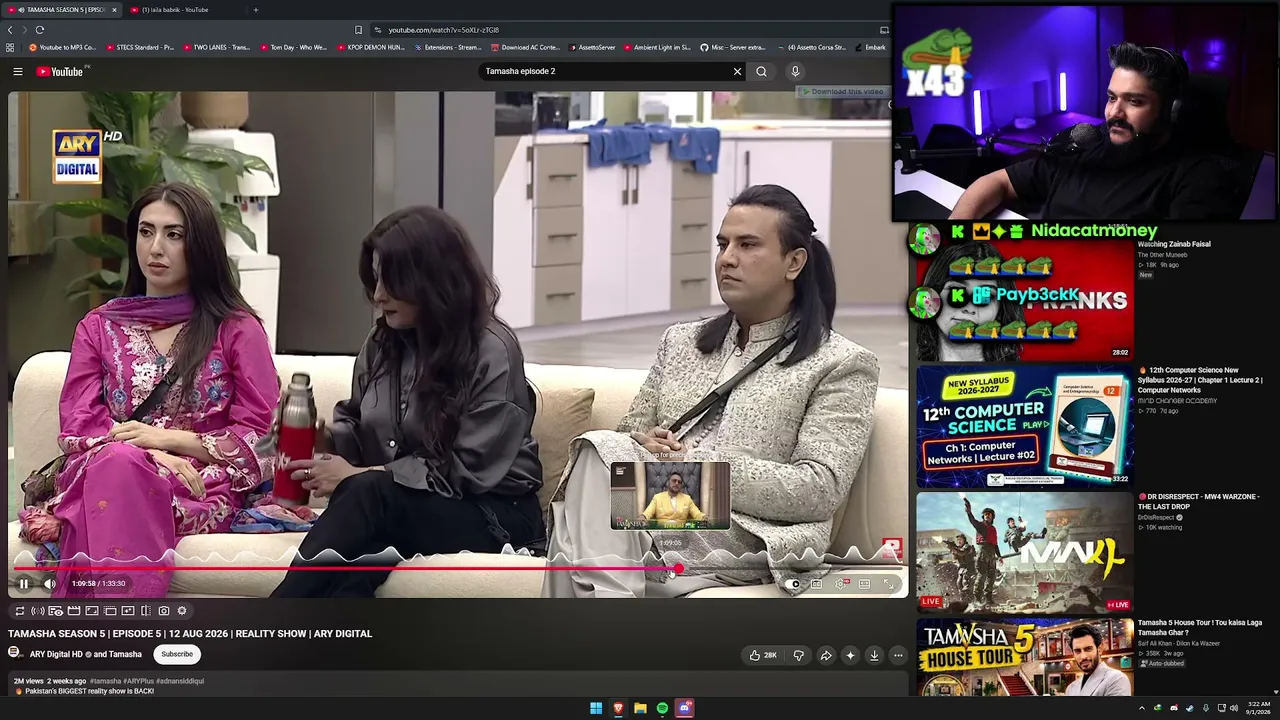Open the extension settings gear under player
The width and height of the screenshot is (1280, 720).
[182, 611]
